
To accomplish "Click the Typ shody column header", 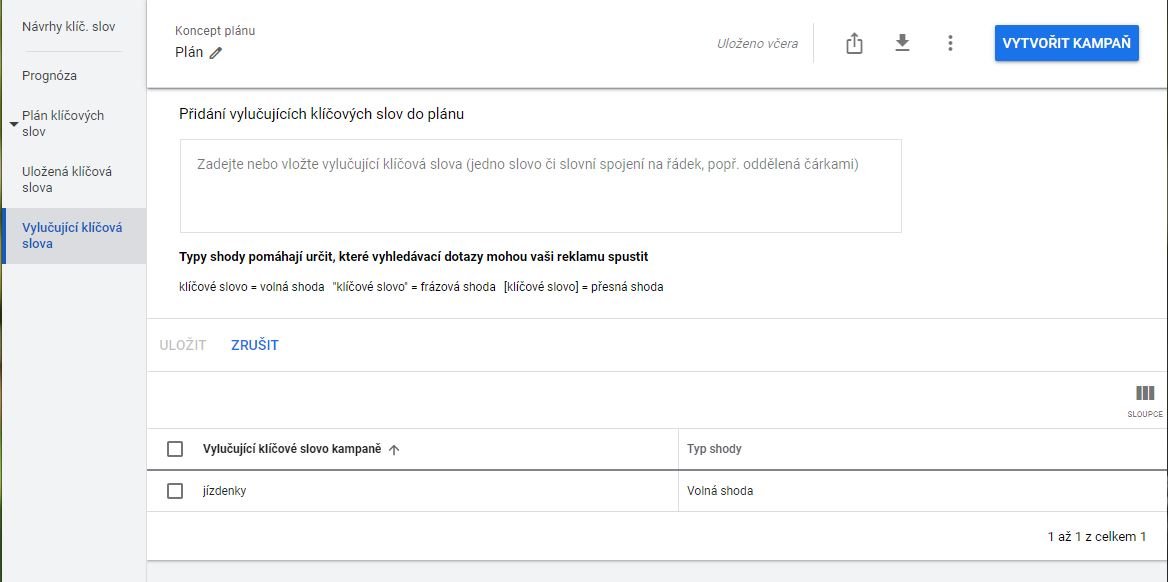I will pyautogui.click(x=714, y=449).
